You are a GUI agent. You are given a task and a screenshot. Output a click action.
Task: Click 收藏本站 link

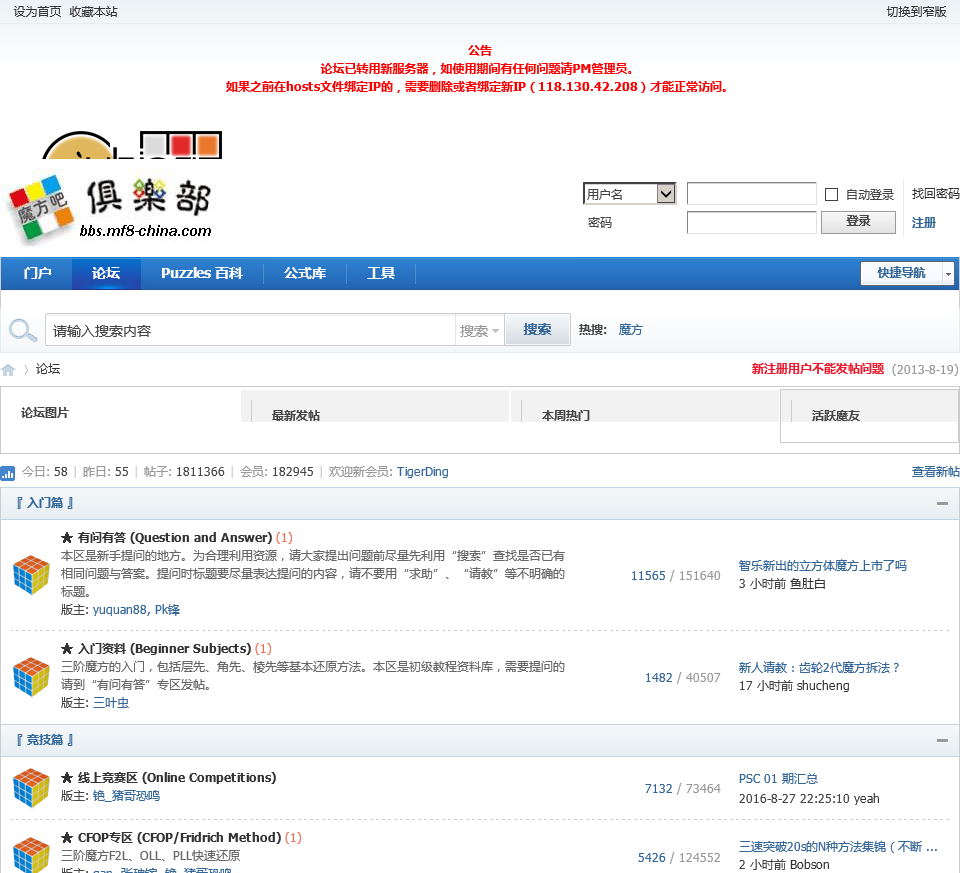point(94,12)
